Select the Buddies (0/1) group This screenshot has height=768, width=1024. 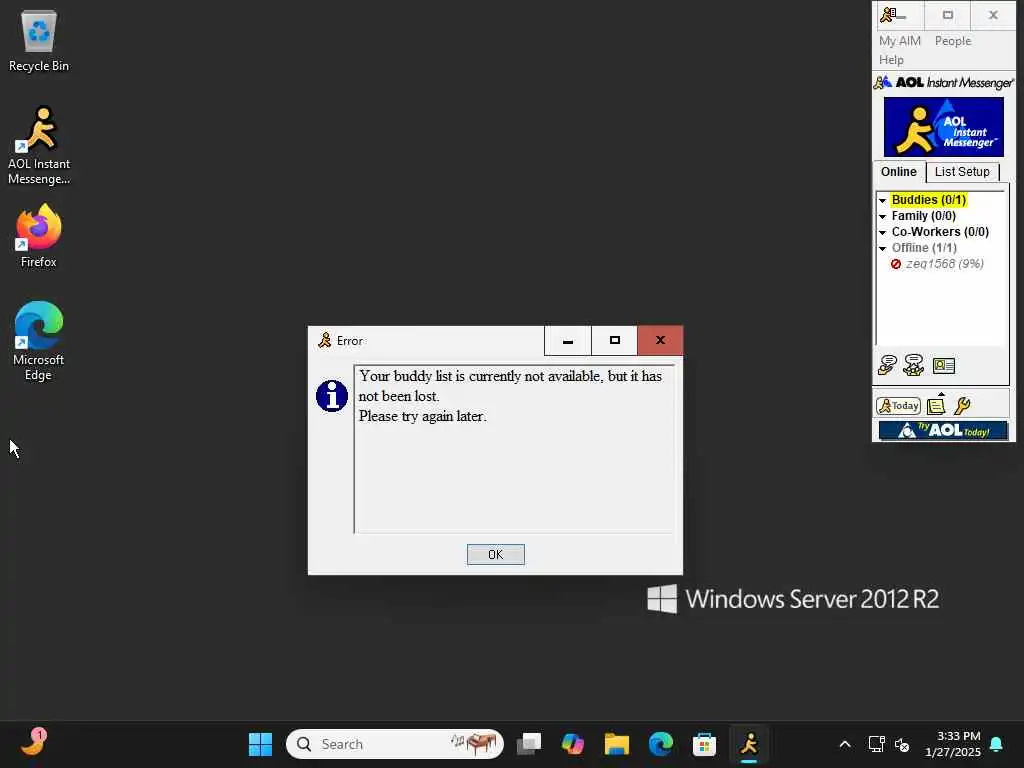tap(928, 200)
